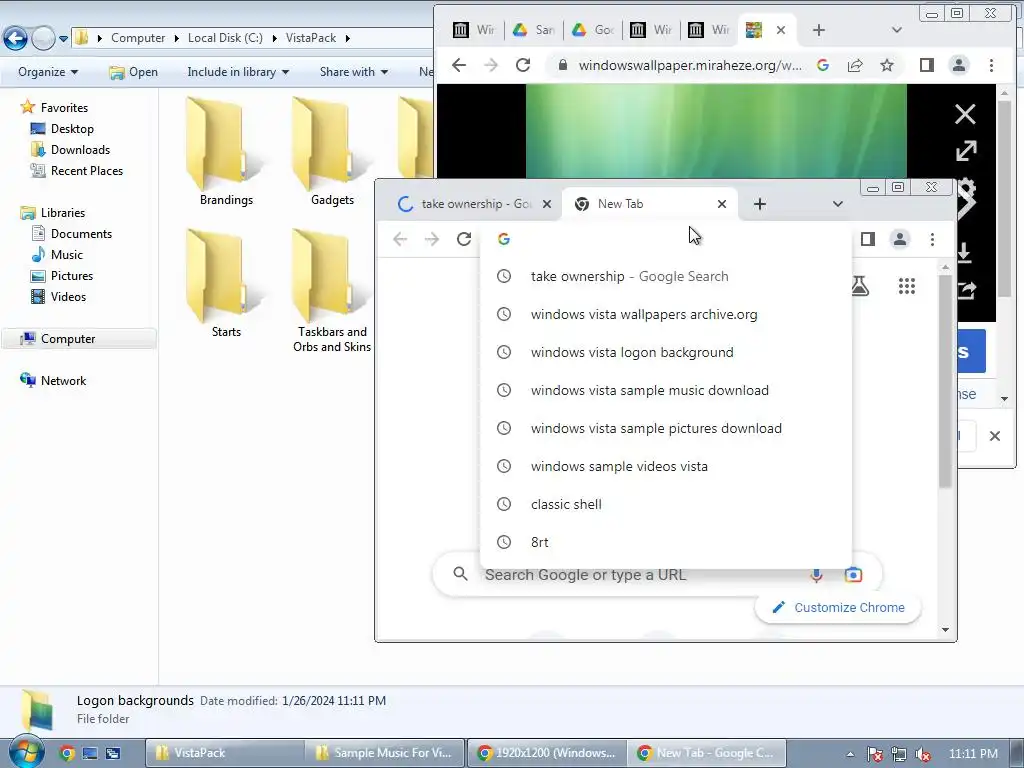1024x768 pixels.
Task: Share the page from back Chrome address bar
Action: click(855, 65)
